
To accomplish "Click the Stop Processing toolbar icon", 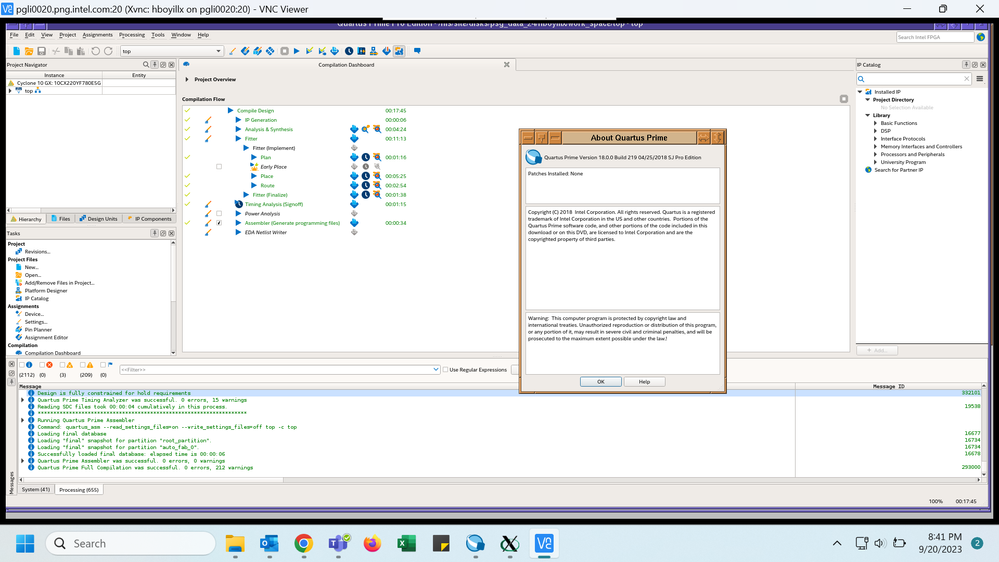I will 284,51.
